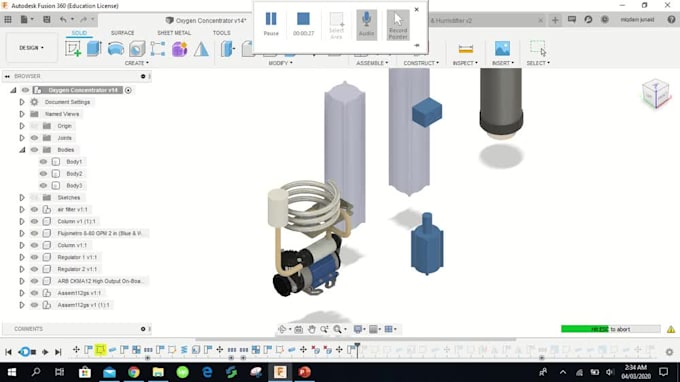Hide Body2 with its eye icon

[x=43, y=173]
